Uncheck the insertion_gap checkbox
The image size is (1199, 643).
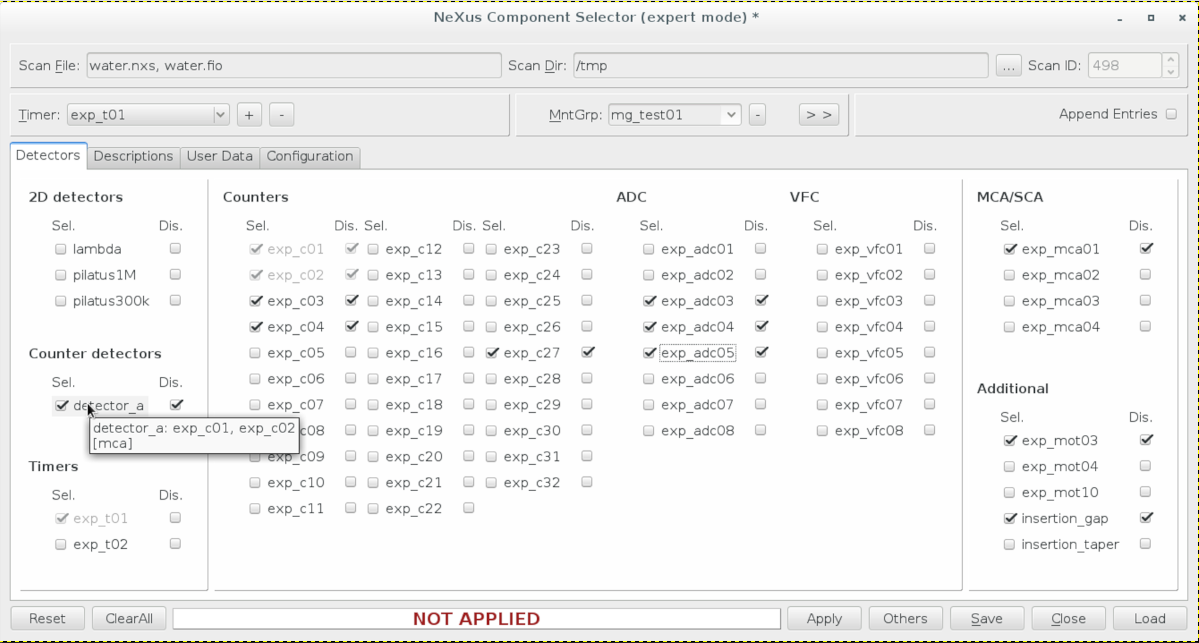pyautogui.click(x=1011, y=518)
